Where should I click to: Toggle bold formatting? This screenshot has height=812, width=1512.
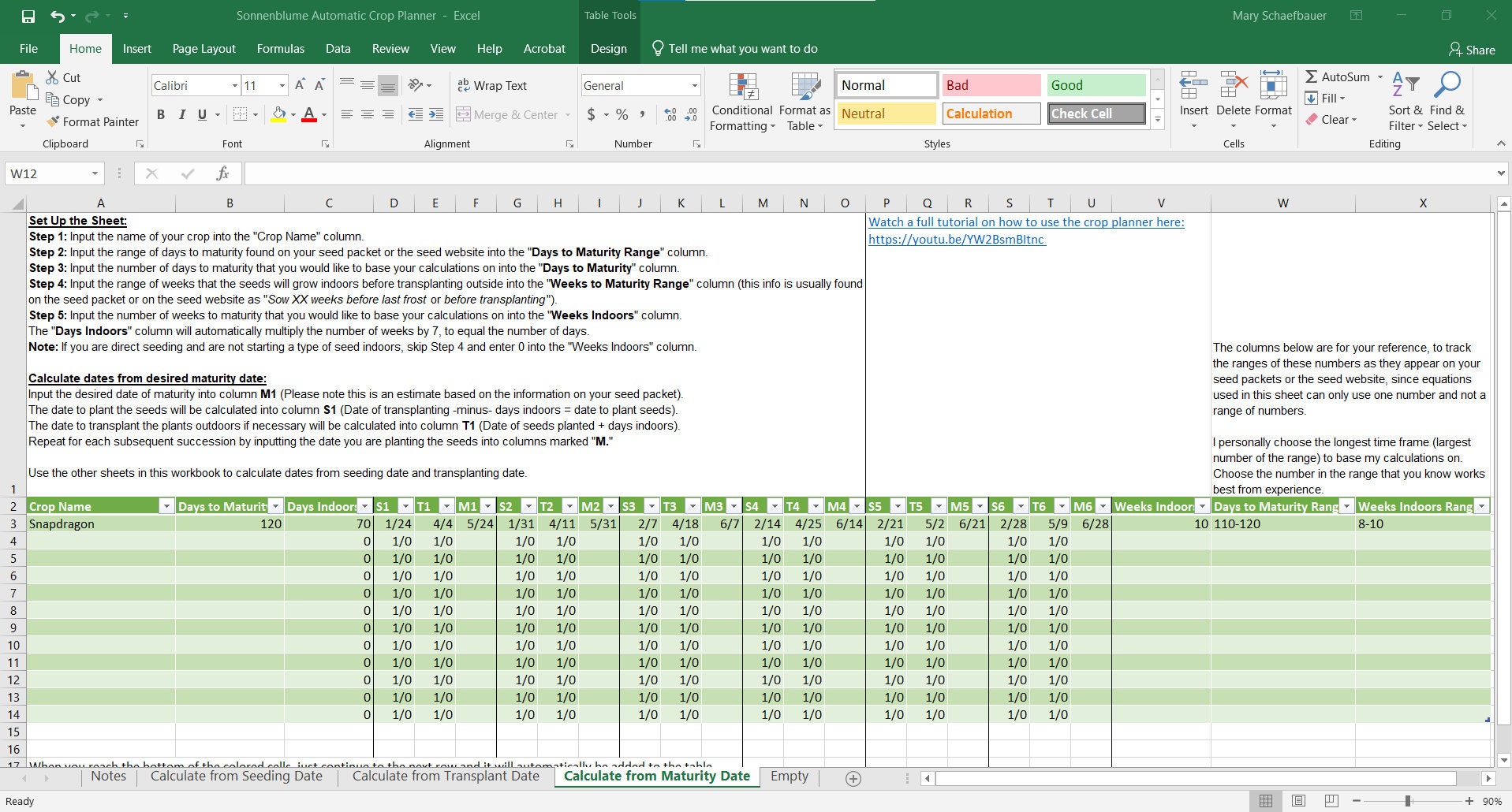pyautogui.click(x=160, y=114)
